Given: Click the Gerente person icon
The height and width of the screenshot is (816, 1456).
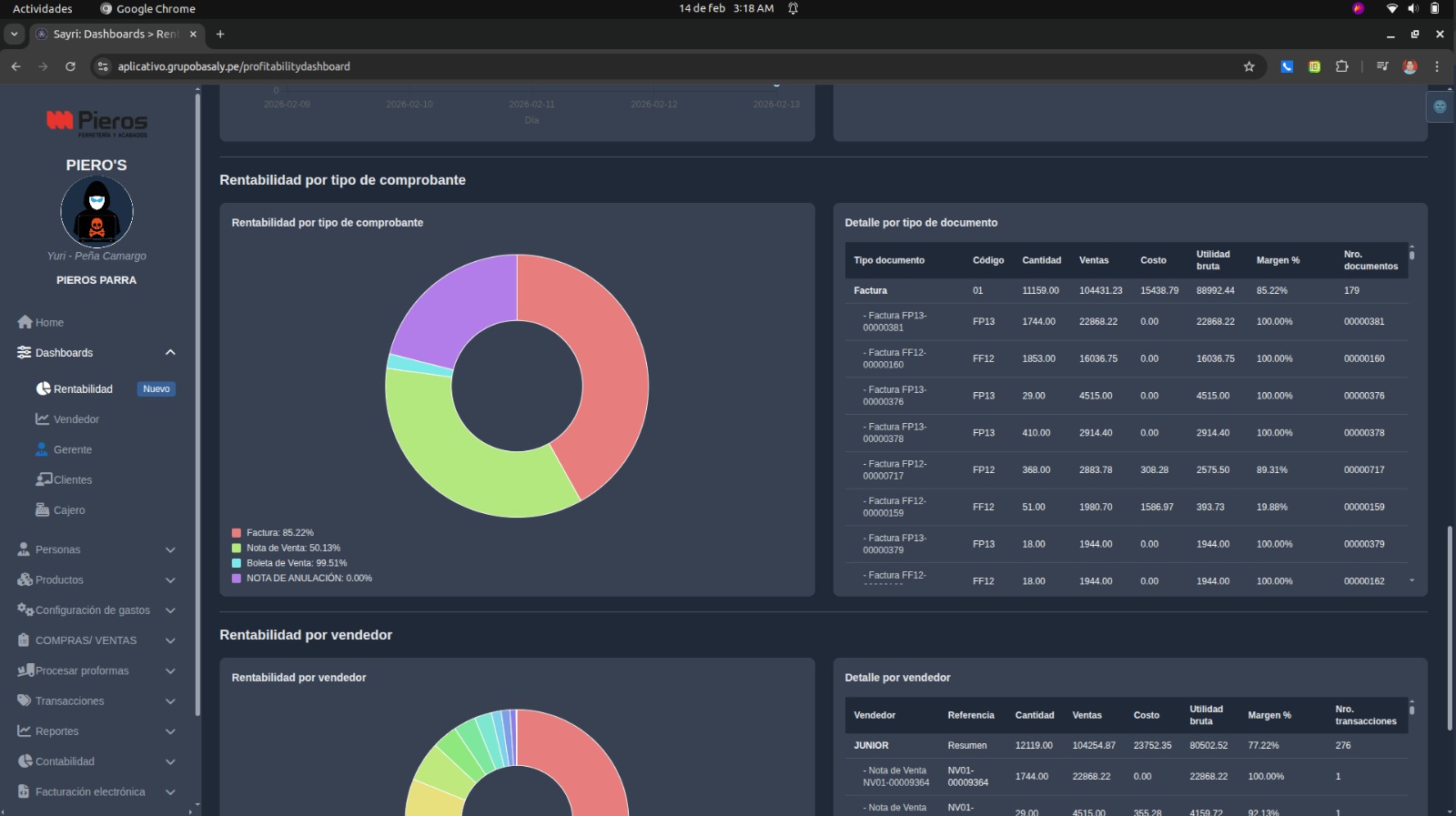Looking at the screenshot, I should click(42, 449).
